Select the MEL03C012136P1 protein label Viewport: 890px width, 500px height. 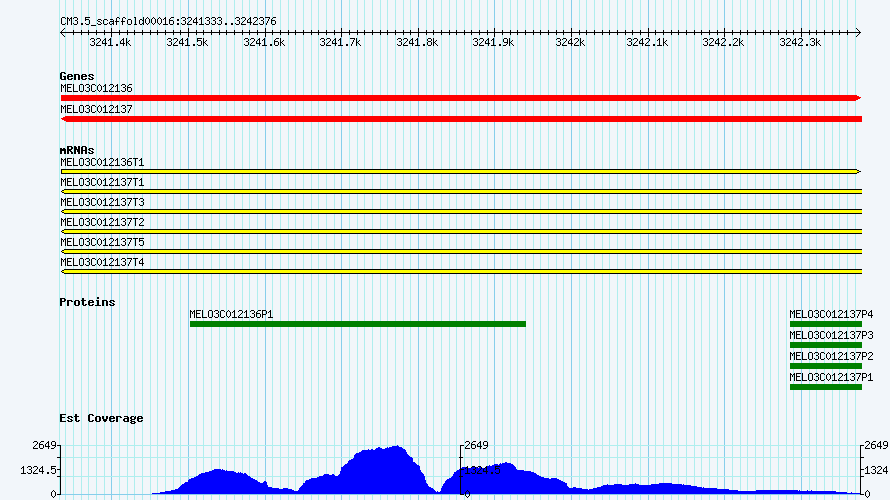click(232, 314)
